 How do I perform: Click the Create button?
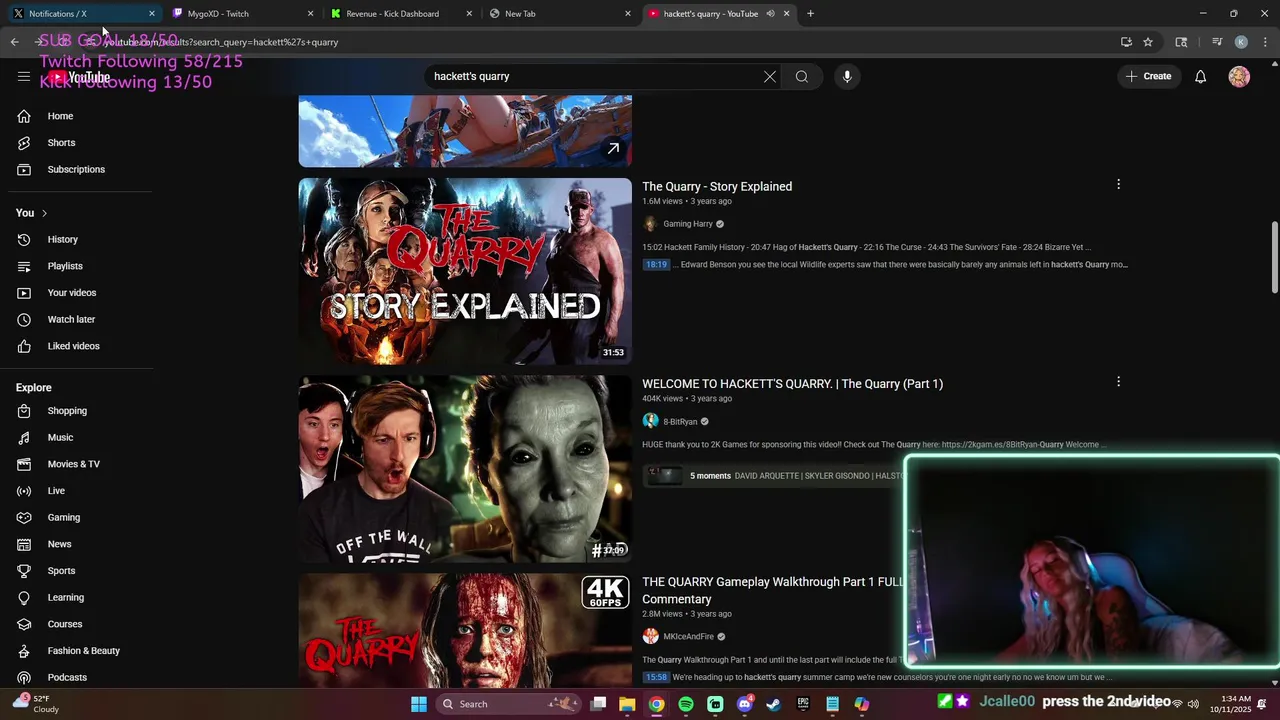point(1148,77)
